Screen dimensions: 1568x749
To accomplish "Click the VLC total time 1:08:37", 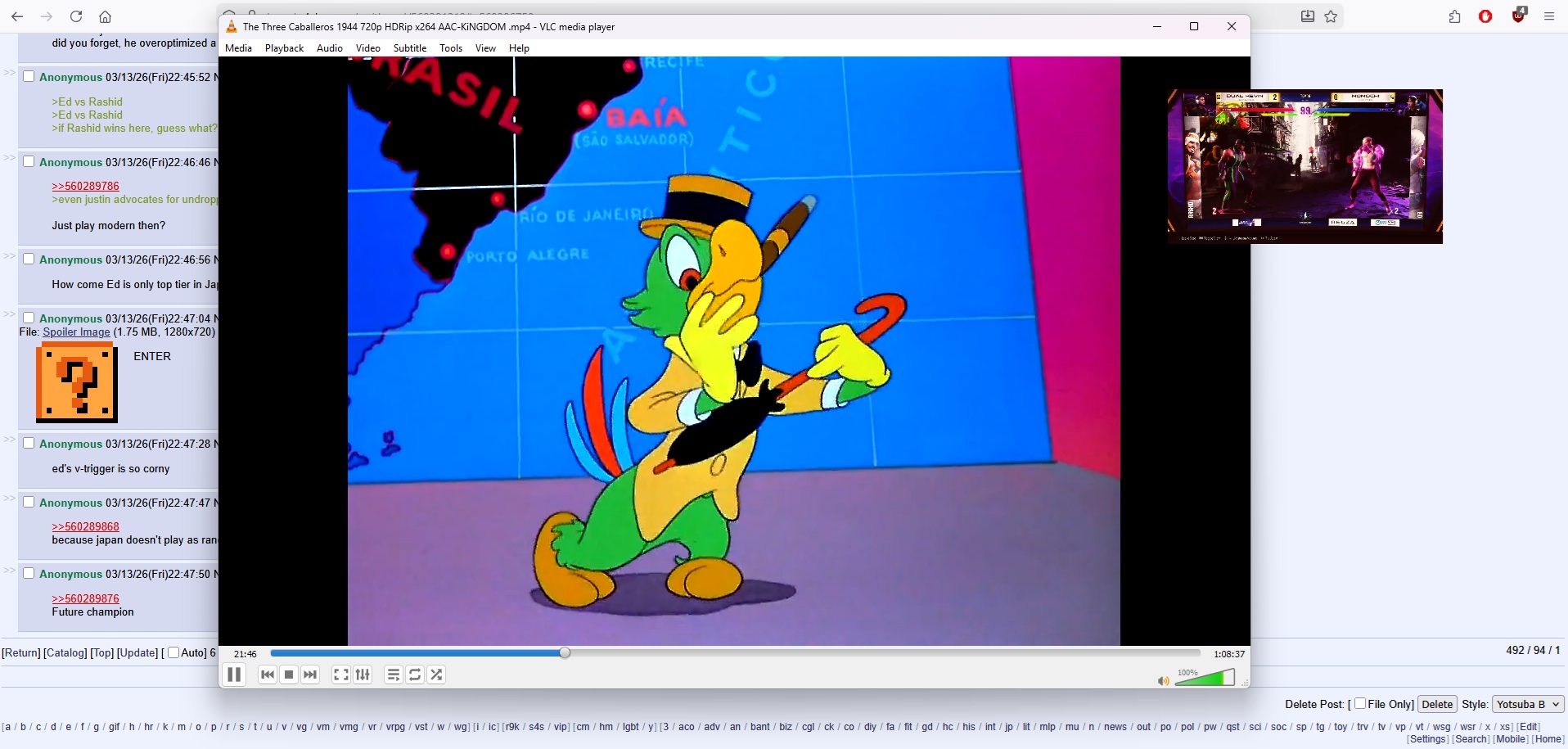I will click(1229, 654).
